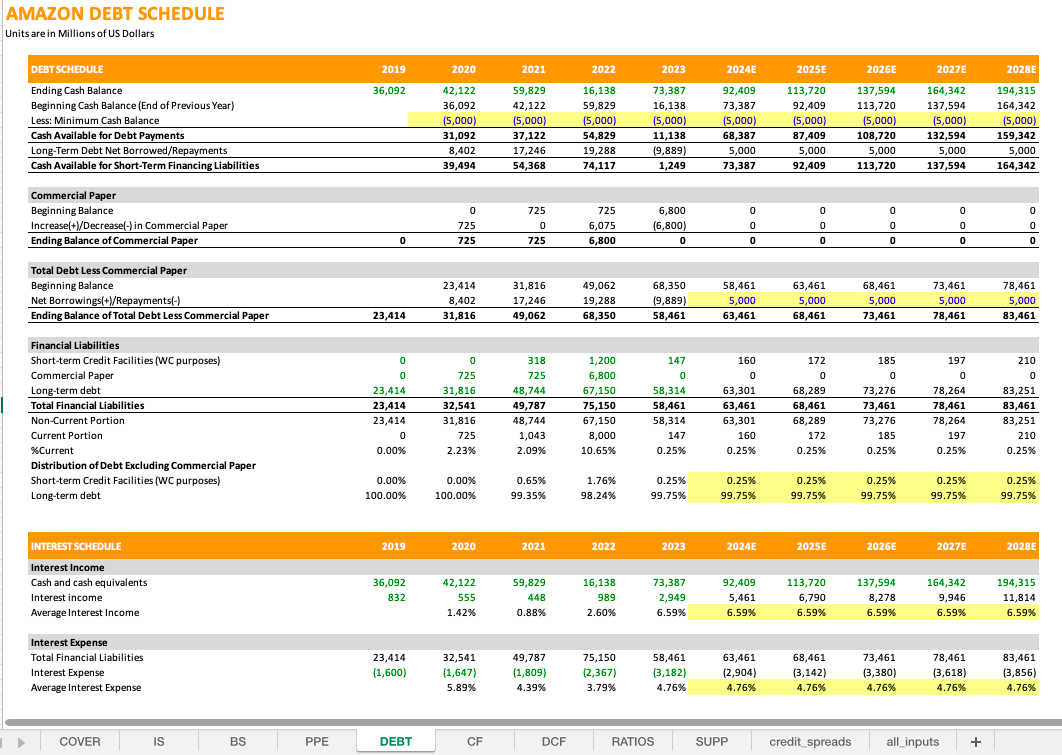The width and height of the screenshot is (1062, 755).
Task: Switch to the BS sheet tab
Action: click(x=238, y=741)
